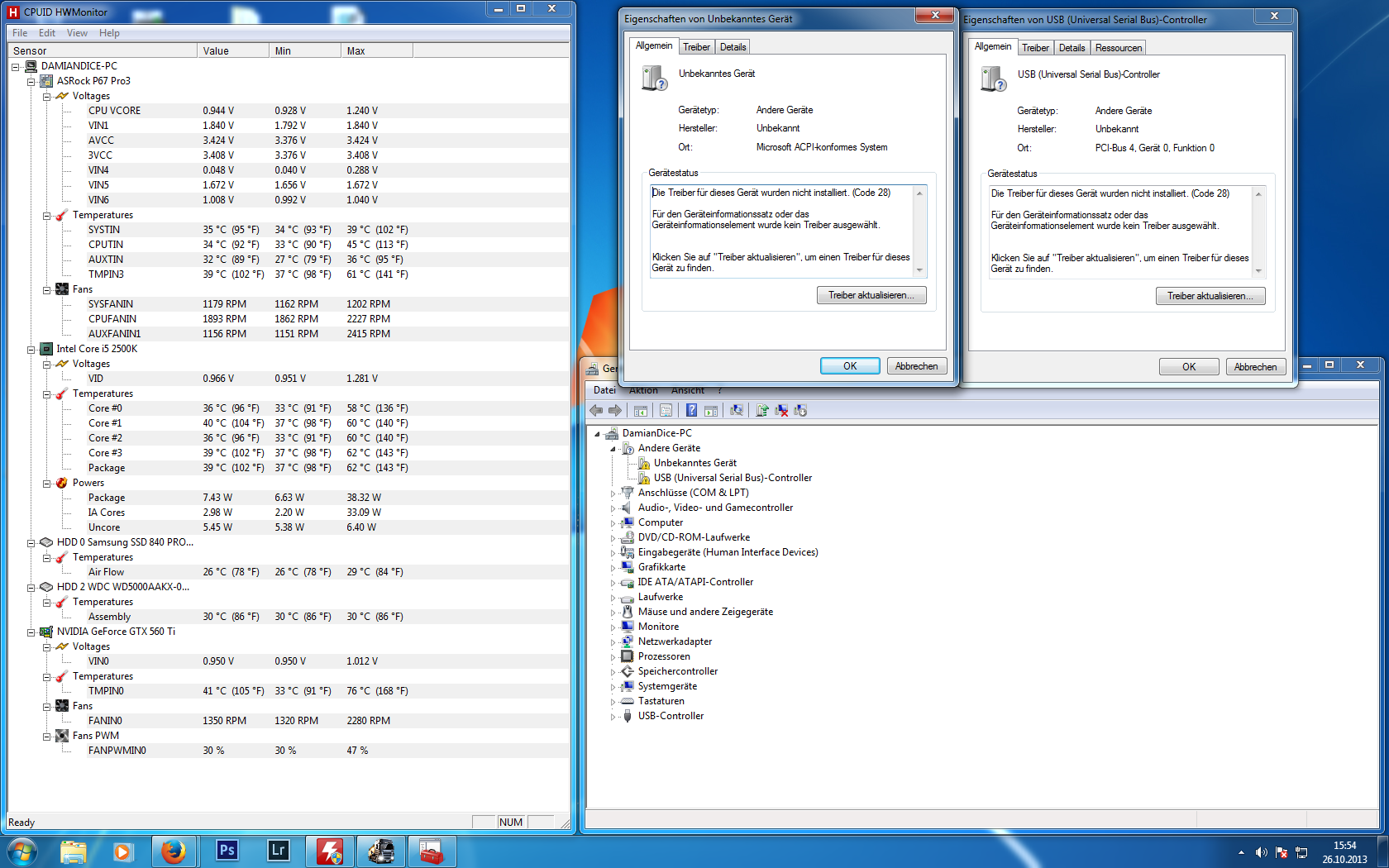Click the disable device icon with down arrow
Screen dimensions: 1389x868
800,411
